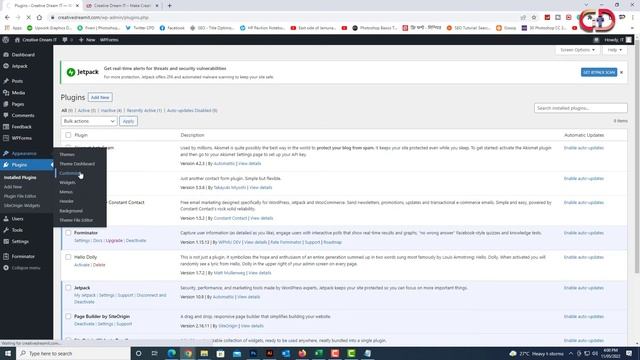Deactivate the Forminator plugin
This screenshot has width=640, height=360.
point(136,241)
